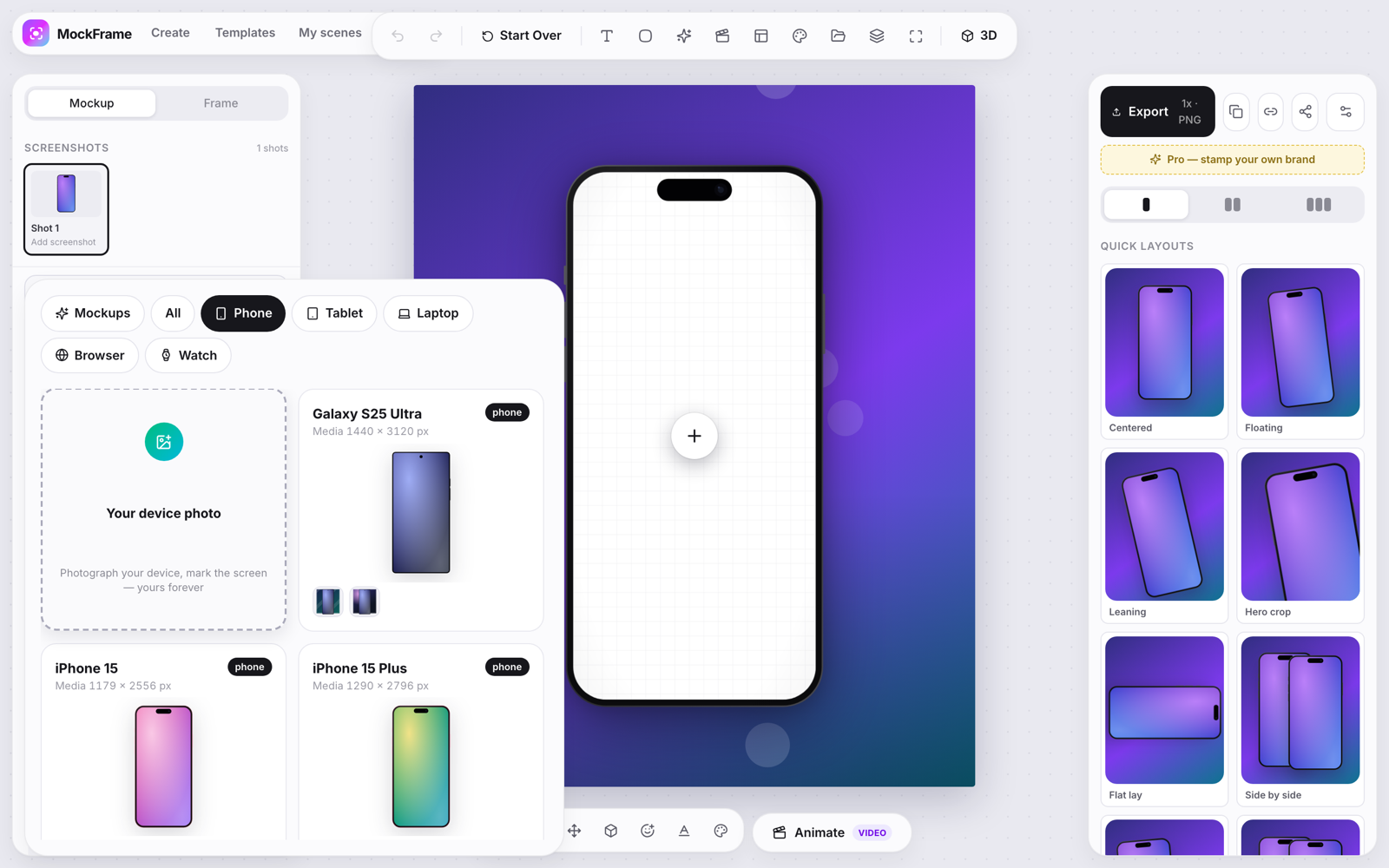Apply the Hero crop quick layout

tap(1300, 536)
